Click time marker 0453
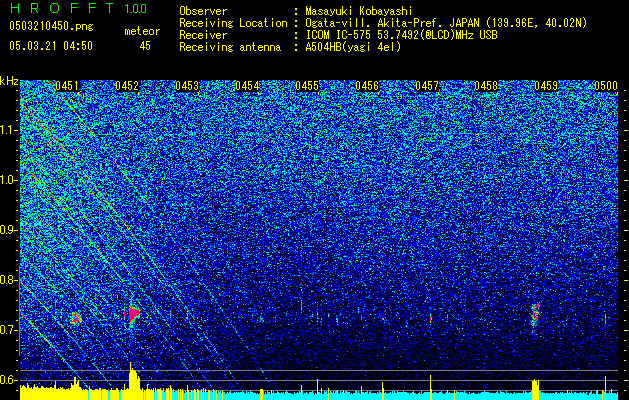The image size is (629, 400). tap(187, 86)
